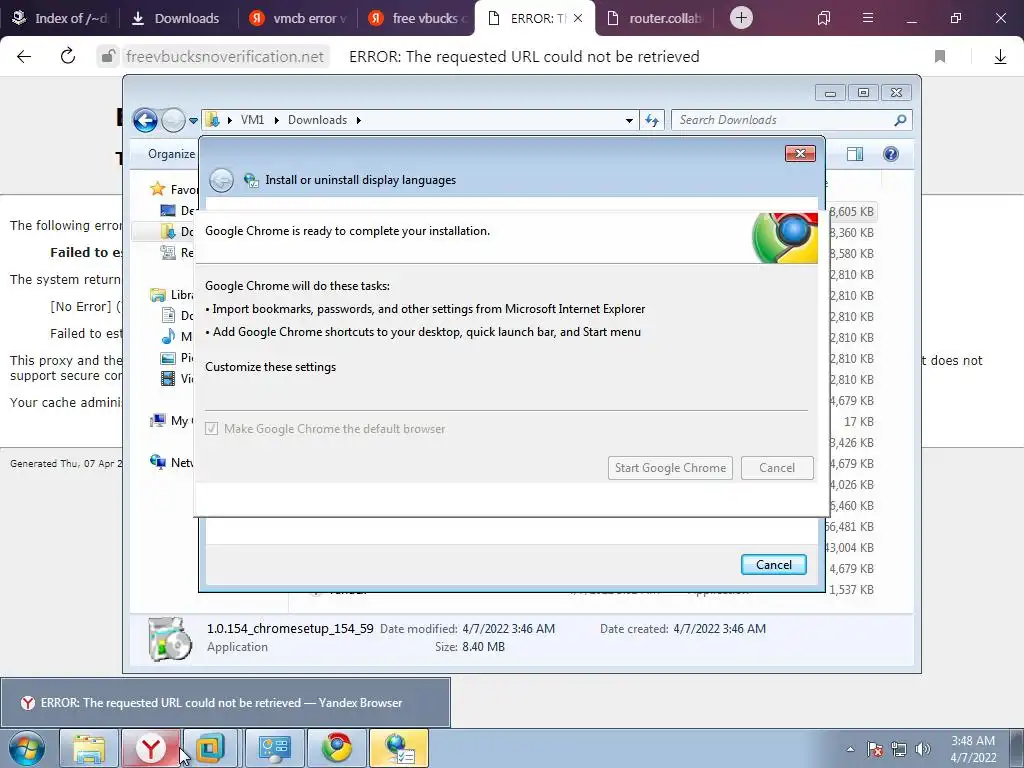Select Libraries in the navigation pane
The width and height of the screenshot is (1024, 768).
pos(174,295)
